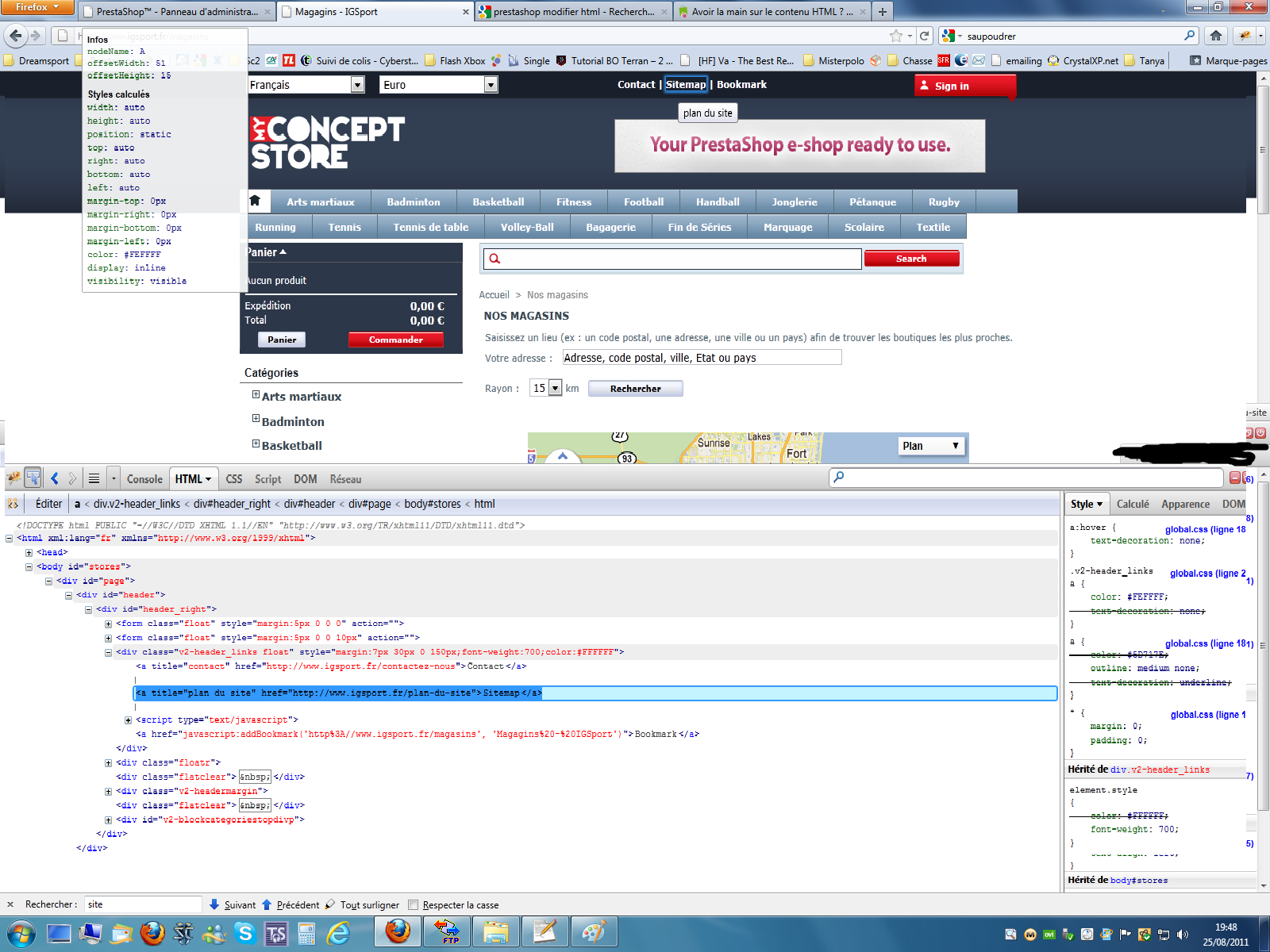The height and width of the screenshot is (952, 1270).
Task: Go to the Firefox home page icon
Action: coord(1215,36)
